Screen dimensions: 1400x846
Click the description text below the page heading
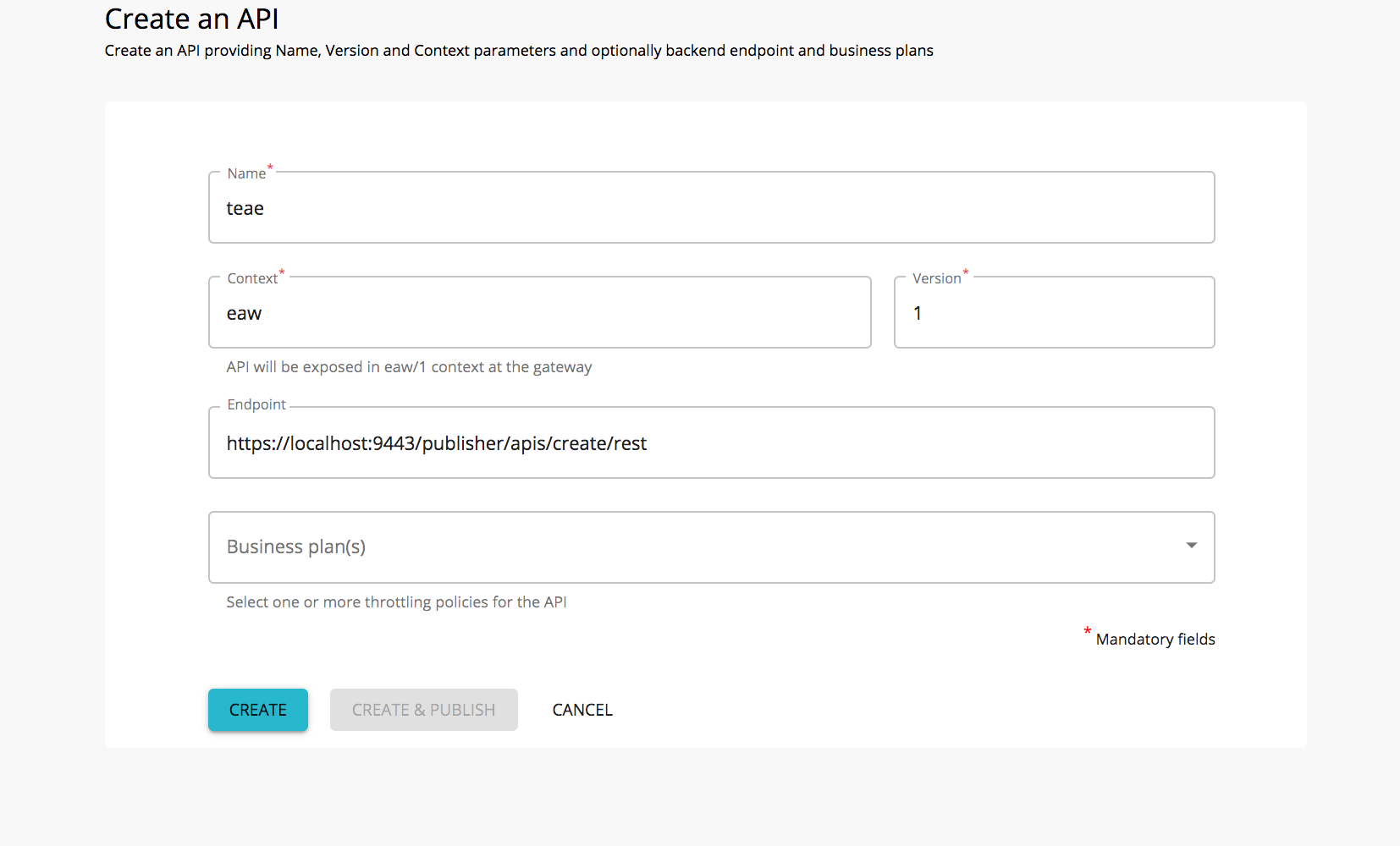tap(519, 51)
